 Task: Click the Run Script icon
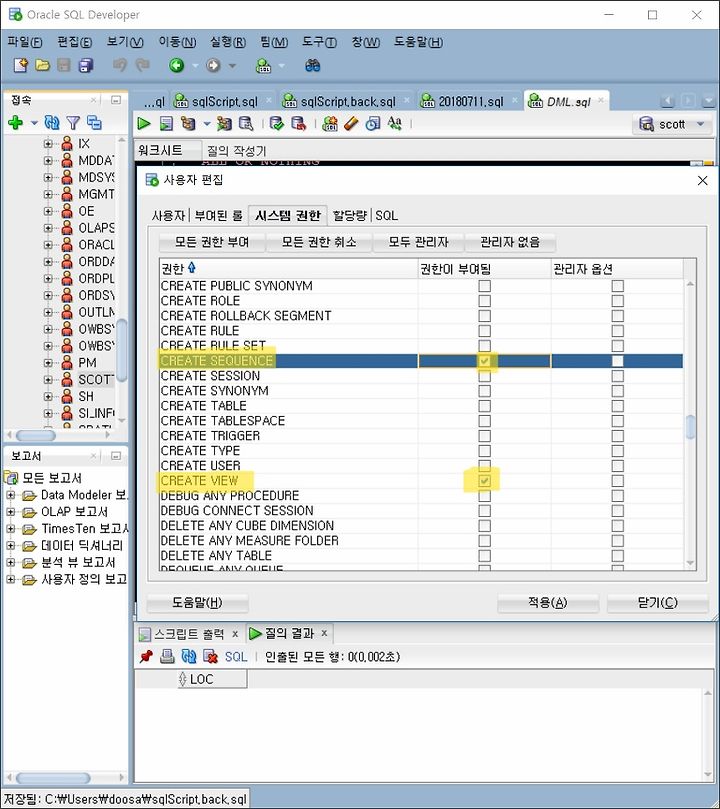point(166,123)
